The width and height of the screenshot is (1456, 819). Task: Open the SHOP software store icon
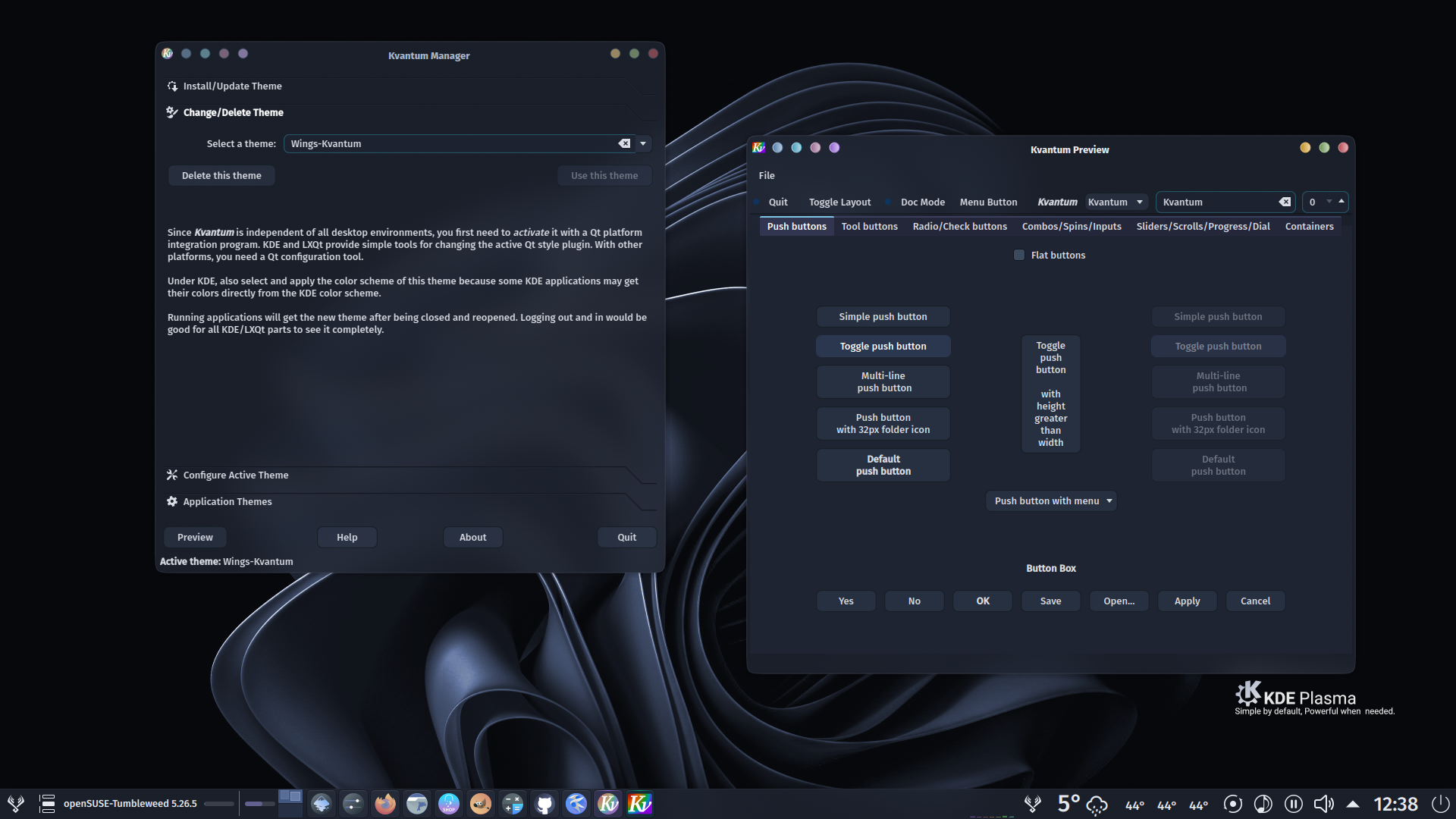[449, 803]
